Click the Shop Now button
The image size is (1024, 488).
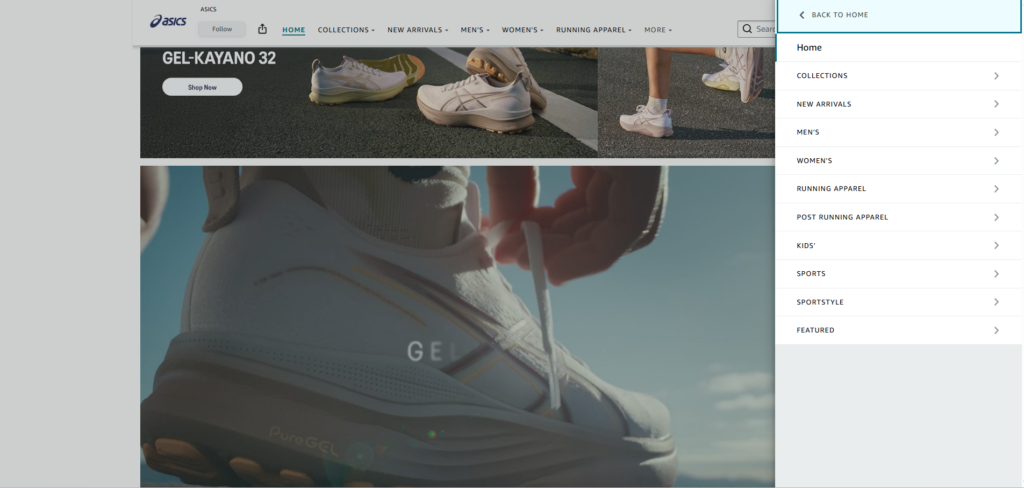202,87
